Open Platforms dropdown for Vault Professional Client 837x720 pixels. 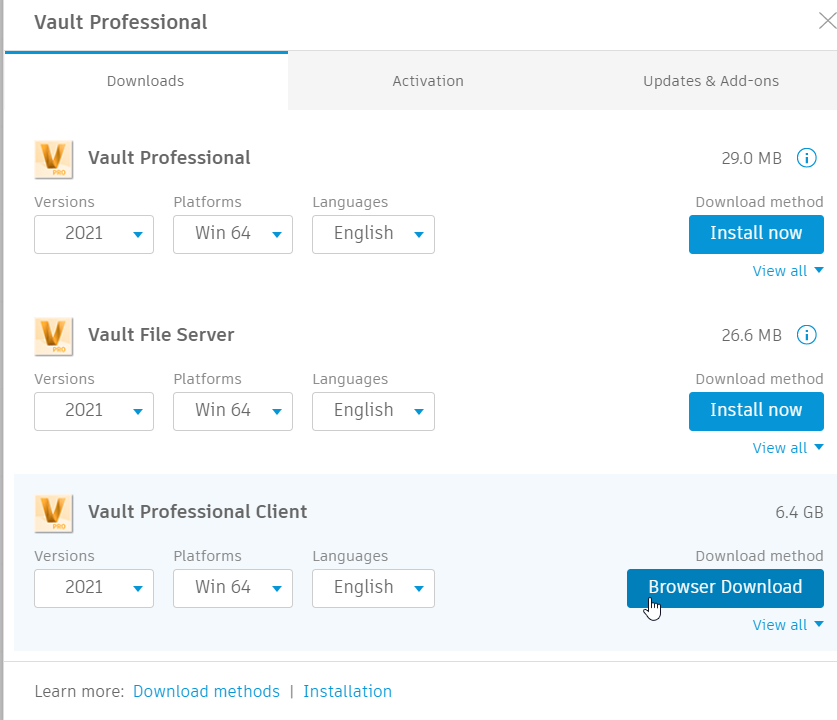(233, 588)
